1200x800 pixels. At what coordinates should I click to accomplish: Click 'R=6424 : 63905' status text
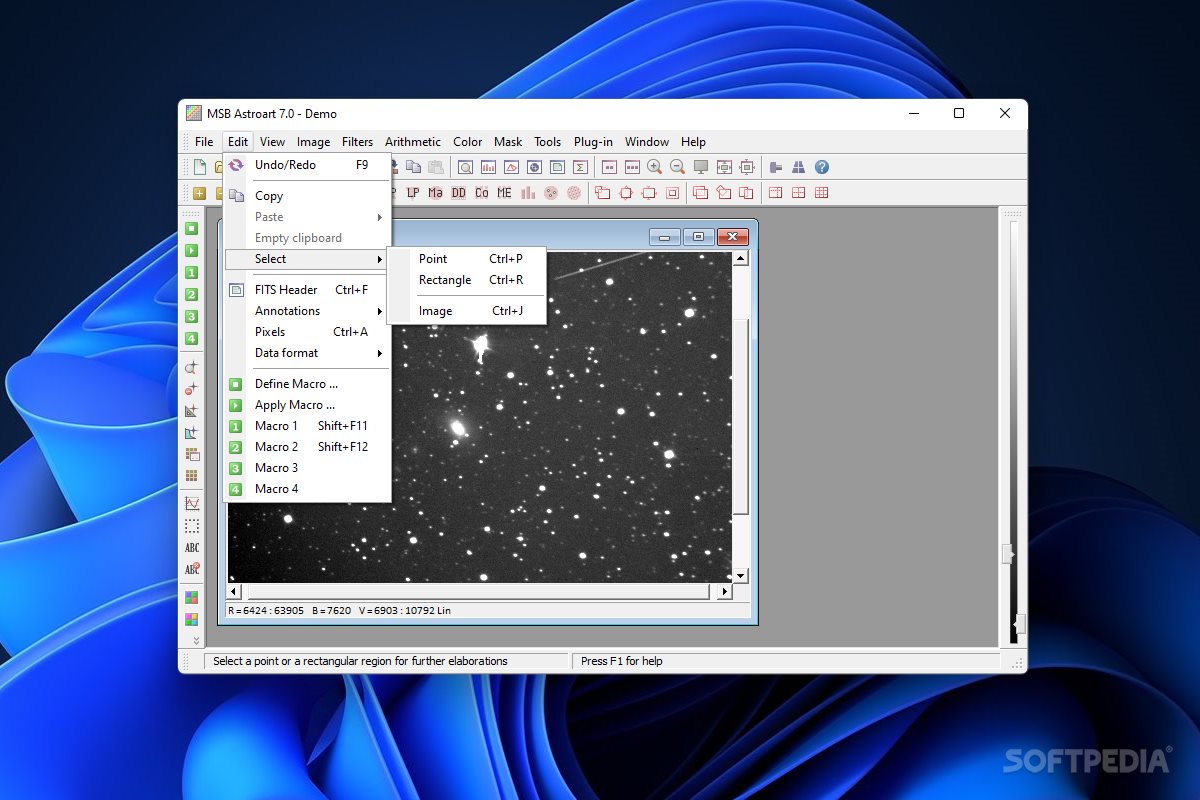(266, 610)
